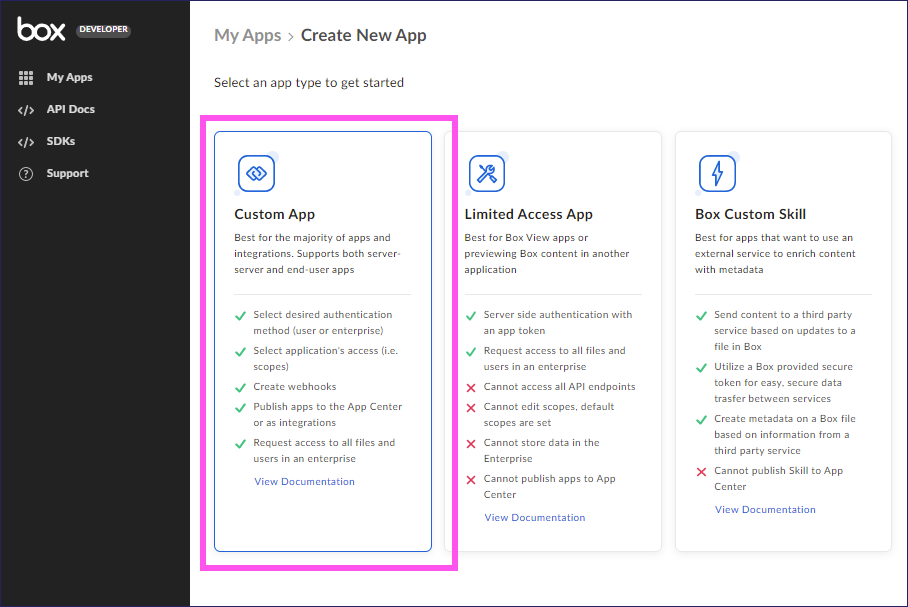
Task: Open API Docs in the sidebar
Action: click(70, 109)
